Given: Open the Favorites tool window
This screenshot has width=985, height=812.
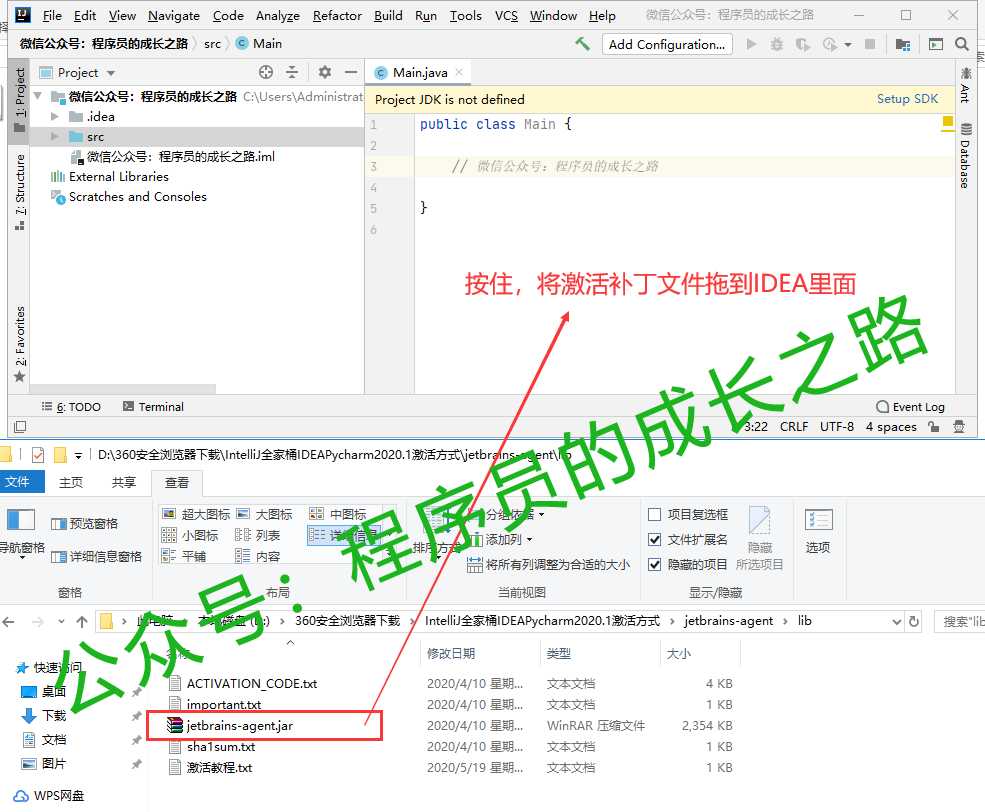Looking at the screenshot, I should [20, 344].
